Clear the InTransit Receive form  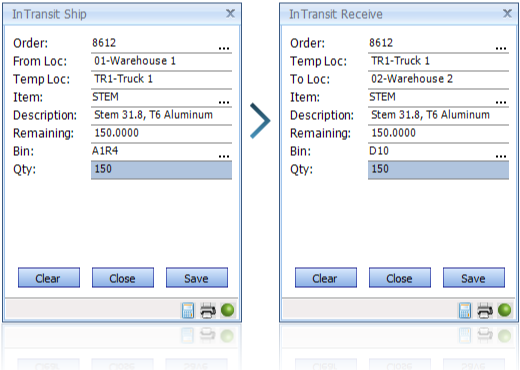coord(326,278)
